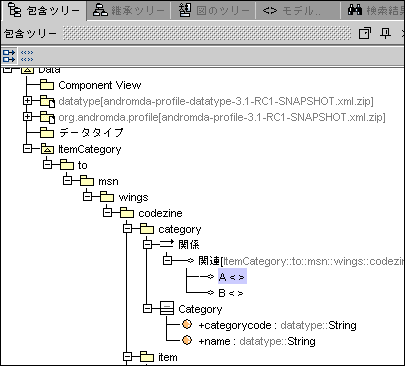Select '+name : datatype::String' attribute
This screenshot has width=405, height=366.
(257, 341)
